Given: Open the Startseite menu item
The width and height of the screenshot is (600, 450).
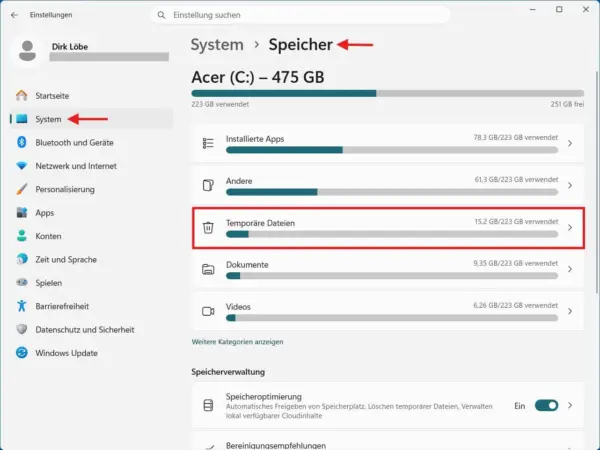Looking at the screenshot, I should [x=91, y=96].
